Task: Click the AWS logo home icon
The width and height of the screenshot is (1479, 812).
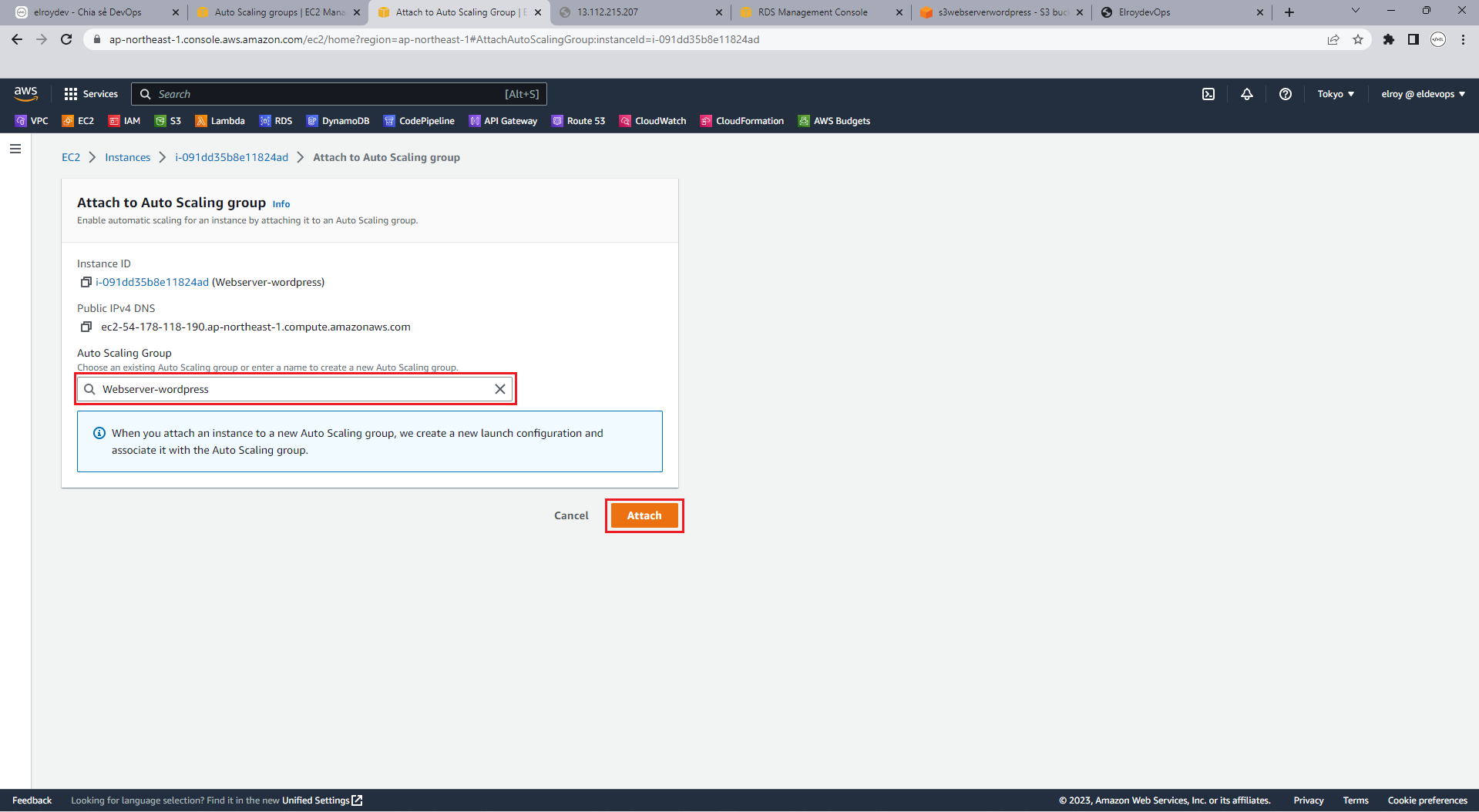Action: click(x=25, y=93)
